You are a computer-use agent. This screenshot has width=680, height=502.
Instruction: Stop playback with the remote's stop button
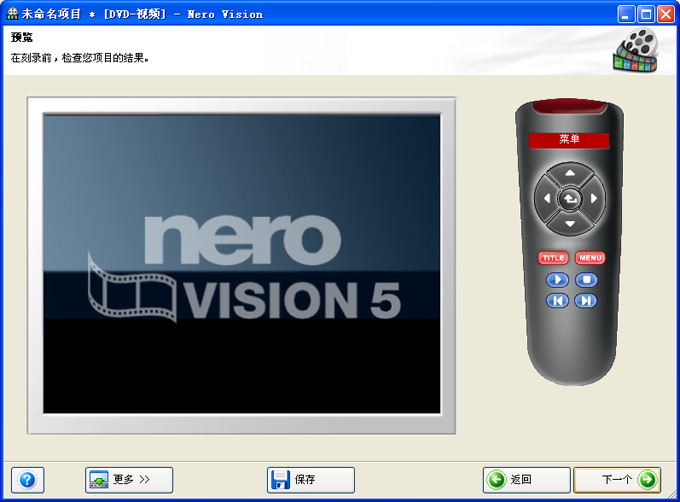(586, 280)
